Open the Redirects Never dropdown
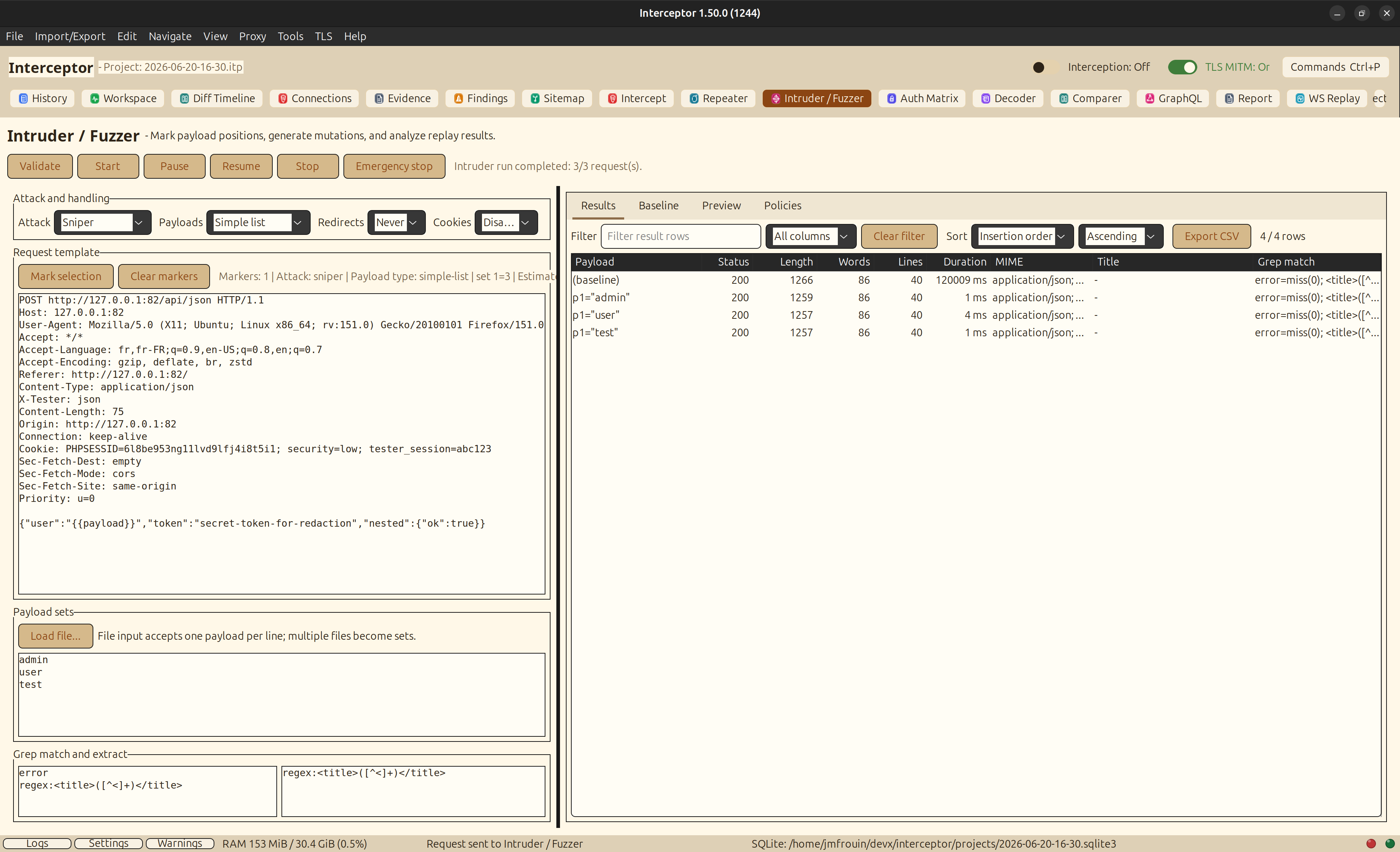The height and width of the screenshot is (852, 1400). point(397,222)
